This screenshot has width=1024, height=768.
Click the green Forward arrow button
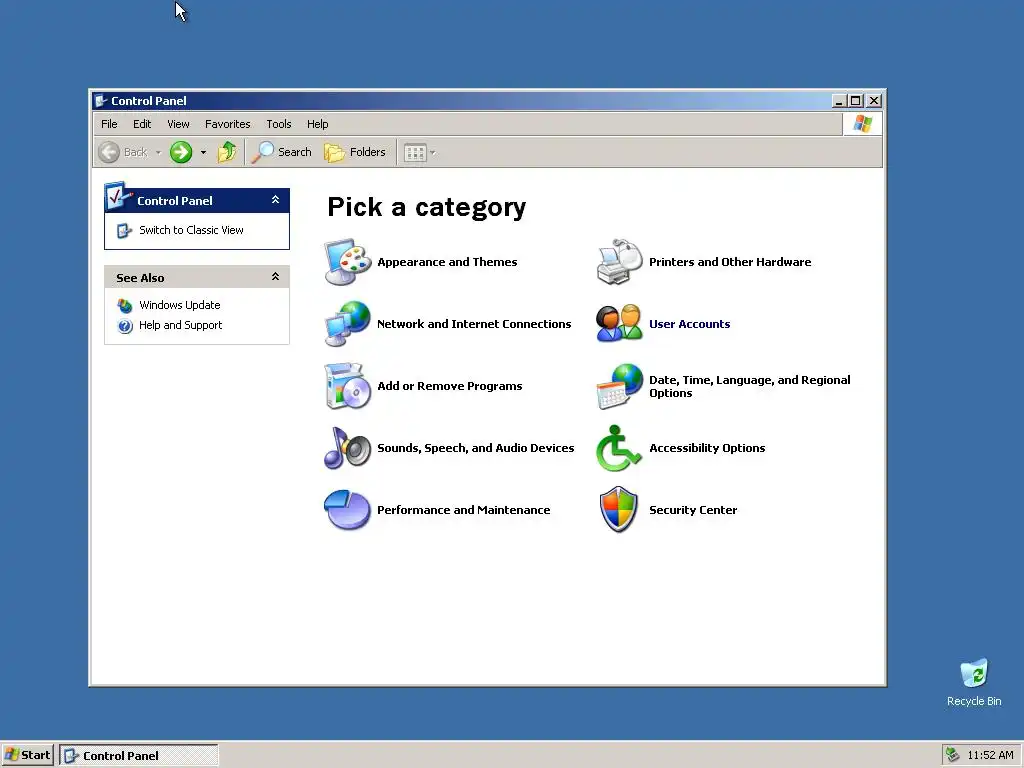181,152
